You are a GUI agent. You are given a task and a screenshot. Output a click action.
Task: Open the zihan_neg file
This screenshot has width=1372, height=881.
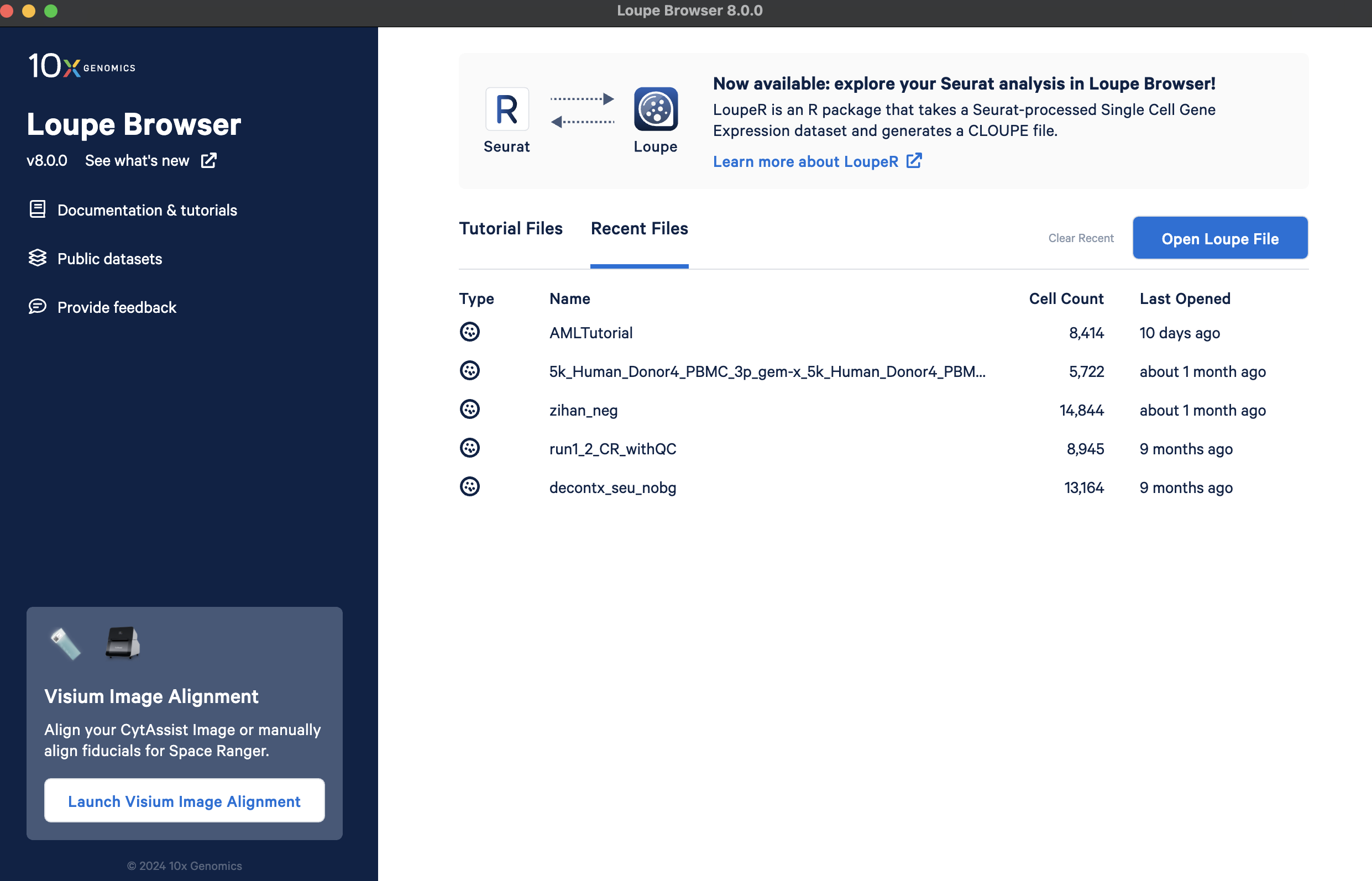pos(583,410)
